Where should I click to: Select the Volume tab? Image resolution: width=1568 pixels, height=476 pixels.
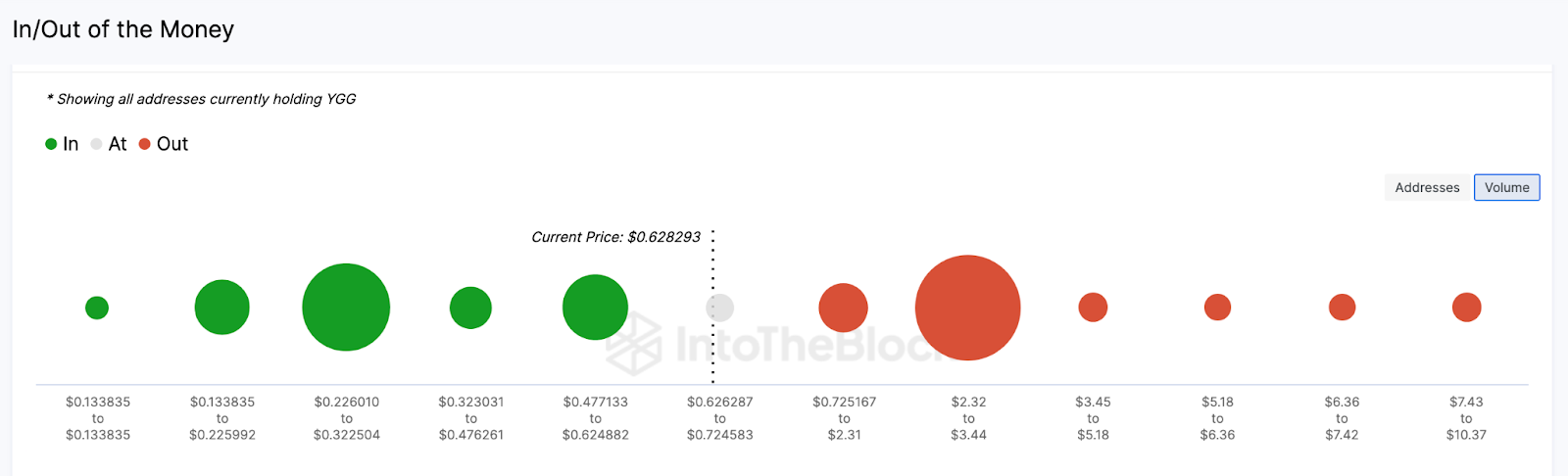(1506, 187)
